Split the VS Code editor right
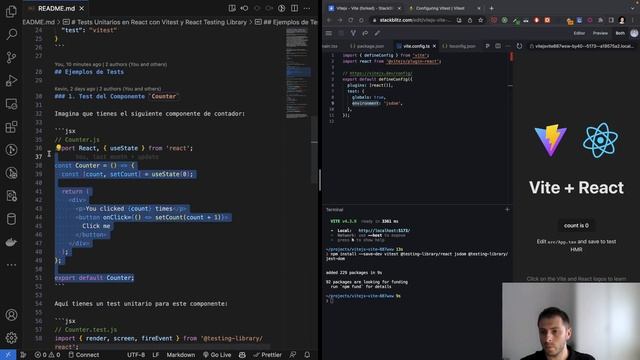 pos(294,8)
